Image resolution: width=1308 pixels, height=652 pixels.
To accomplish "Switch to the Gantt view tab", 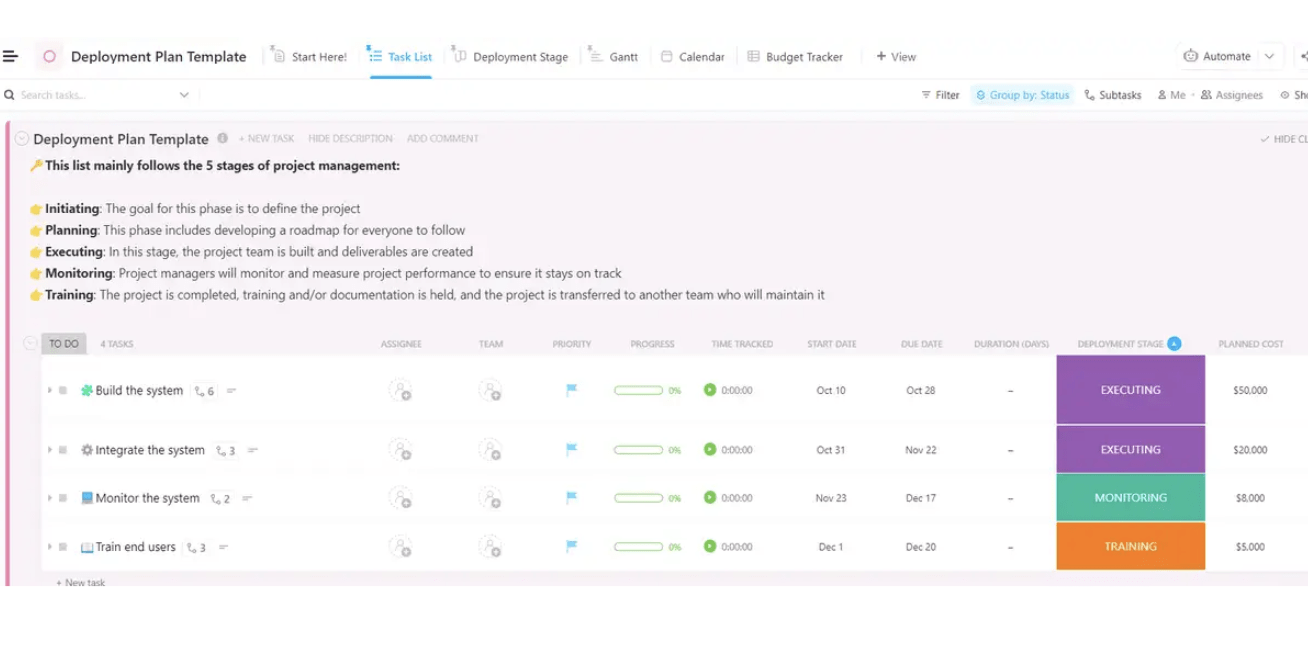I will 613,57.
